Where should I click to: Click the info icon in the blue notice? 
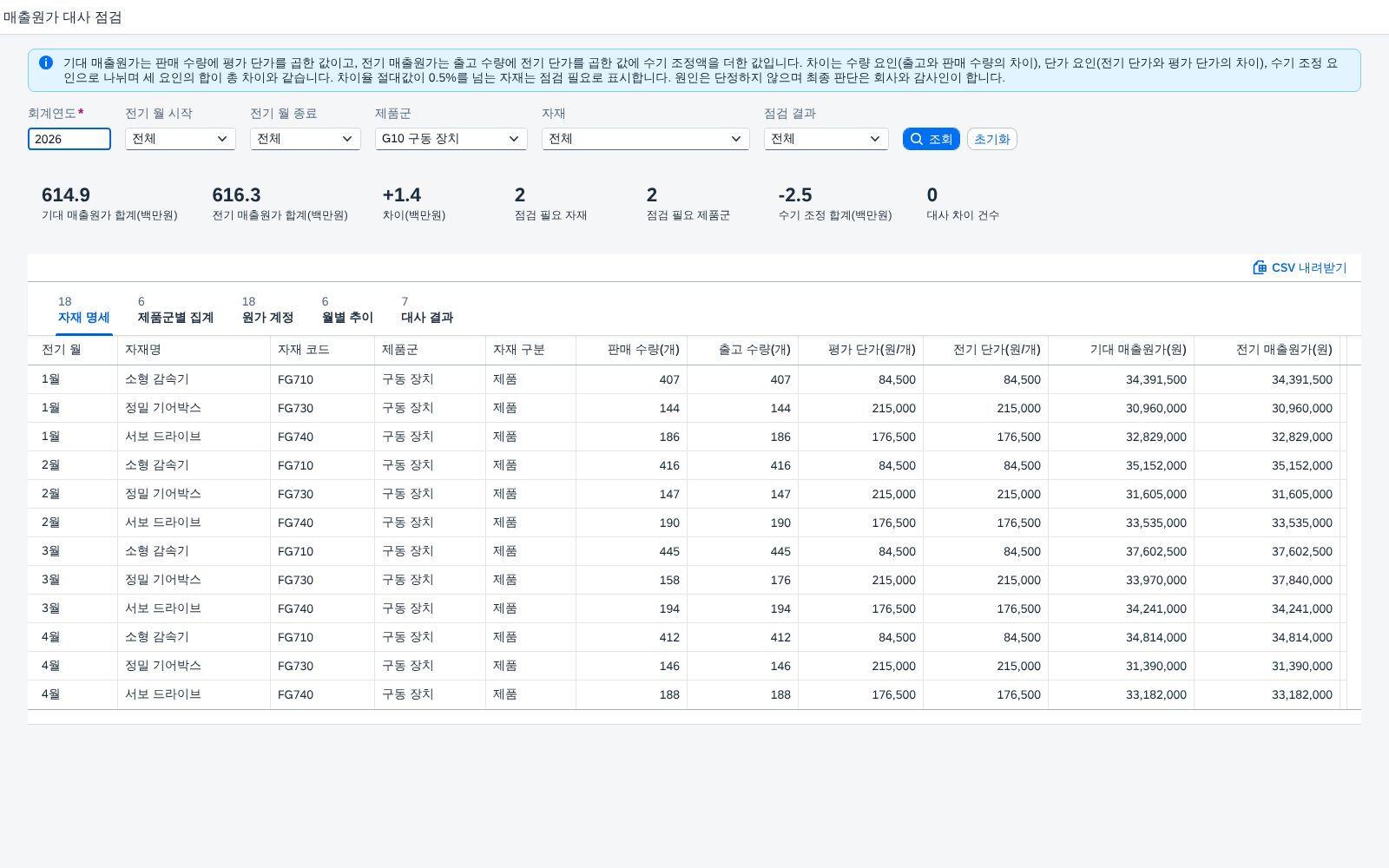tap(46, 62)
